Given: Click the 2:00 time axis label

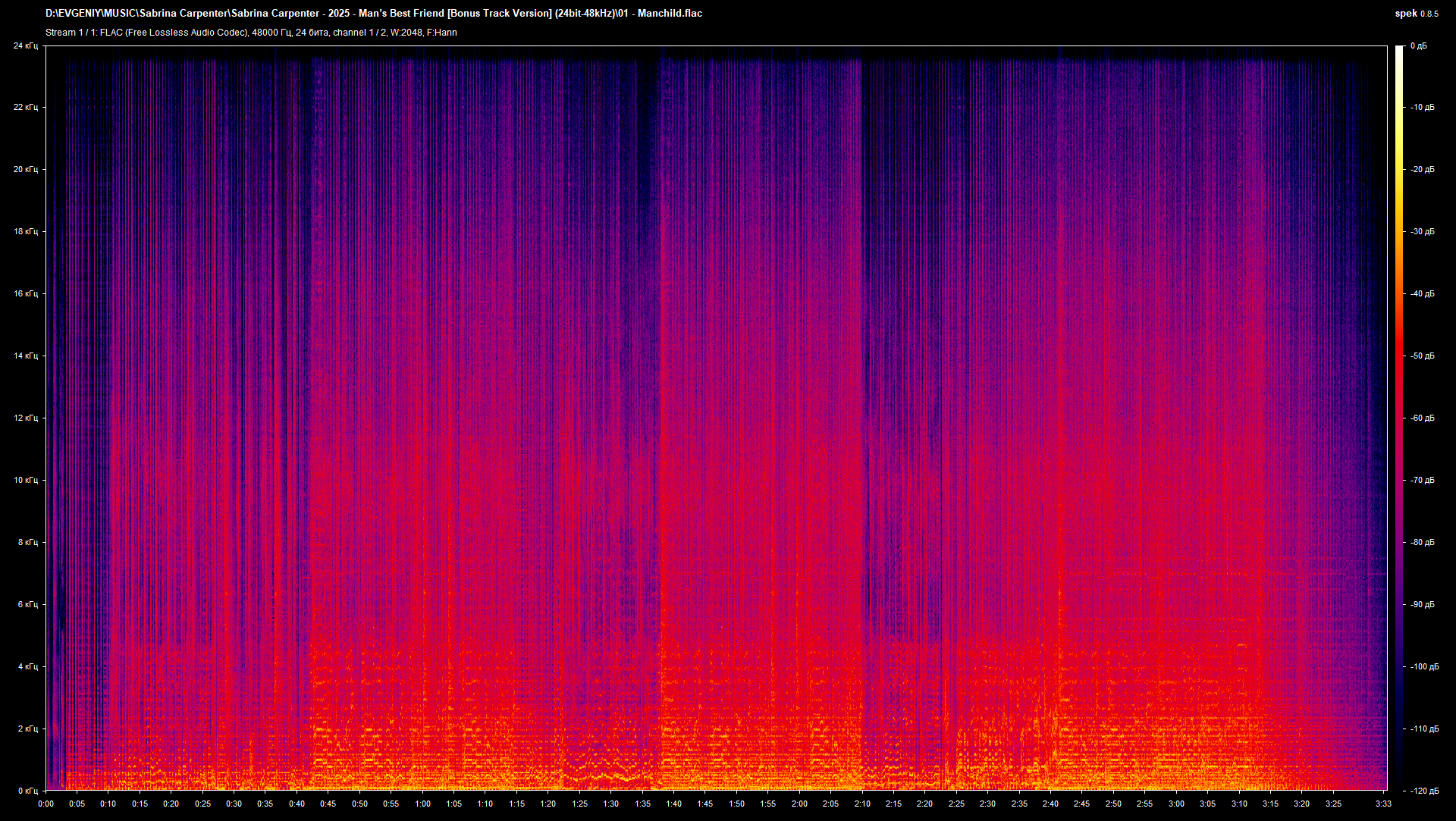Looking at the screenshot, I should click(799, 804).
